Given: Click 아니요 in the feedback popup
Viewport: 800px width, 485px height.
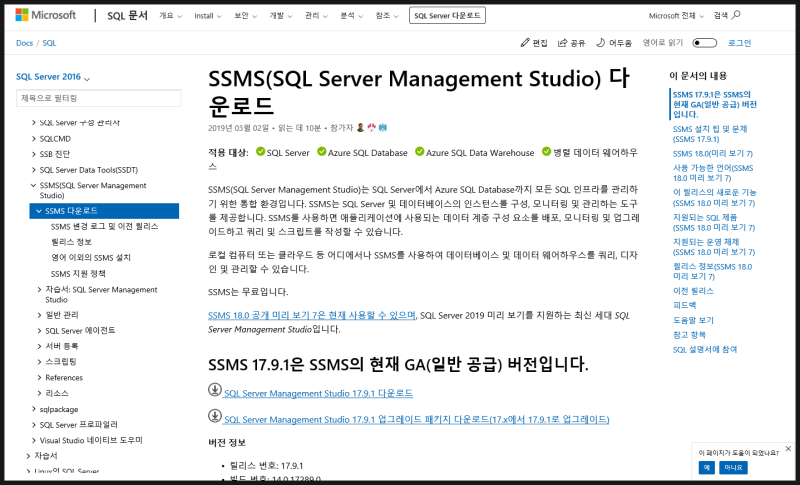Looking at the screenshot, I should click(733, 467).
